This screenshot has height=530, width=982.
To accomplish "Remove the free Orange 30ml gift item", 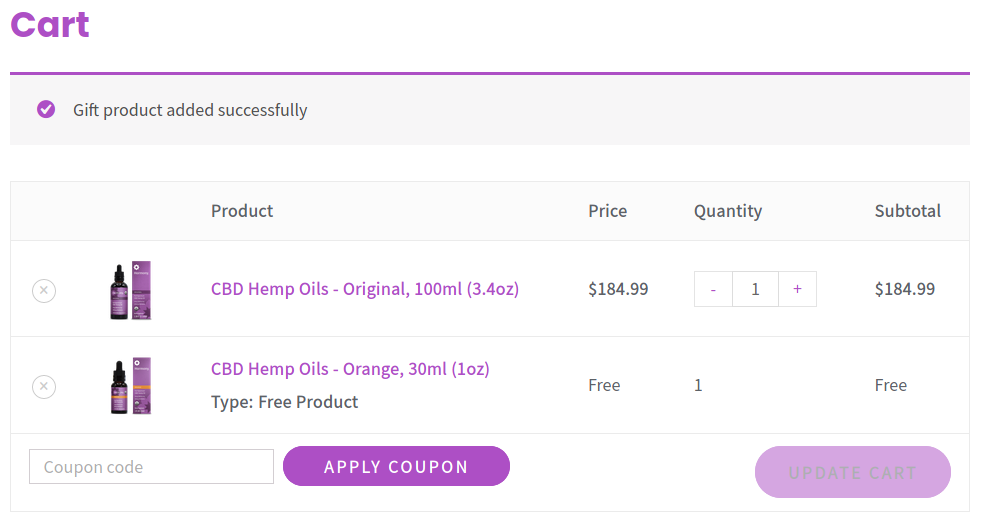I will click(44, 386).
